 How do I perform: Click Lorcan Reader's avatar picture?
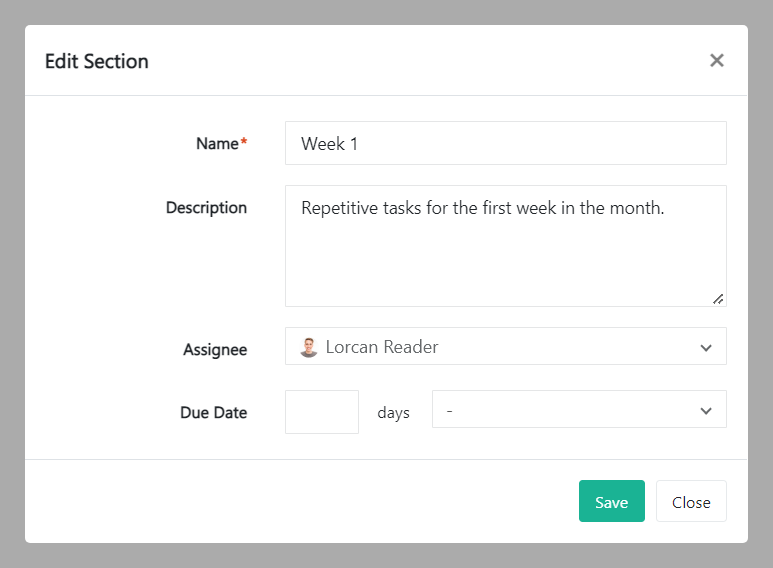309,347
